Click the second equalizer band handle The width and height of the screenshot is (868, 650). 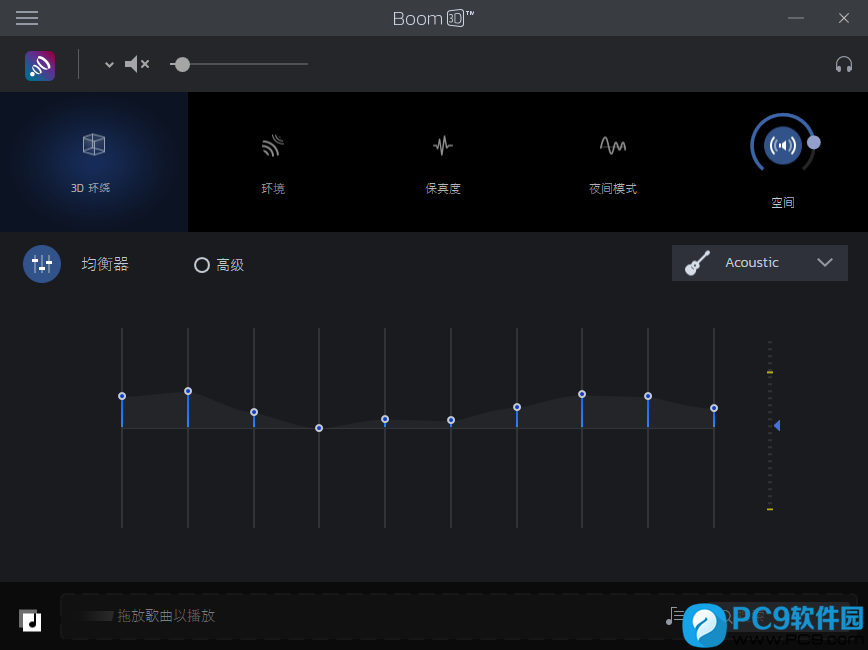(x=188, y=391)
